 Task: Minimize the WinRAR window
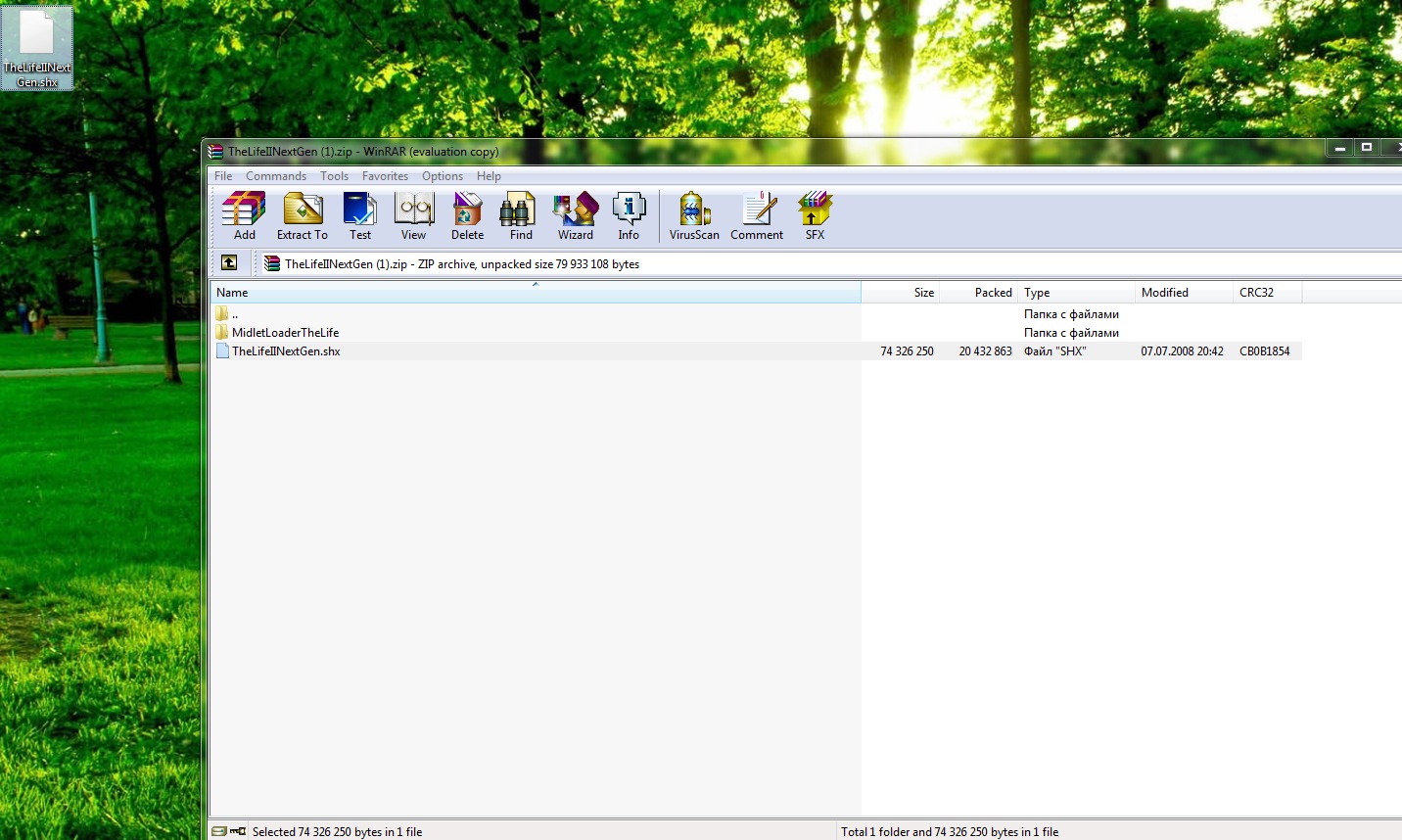1340,148
